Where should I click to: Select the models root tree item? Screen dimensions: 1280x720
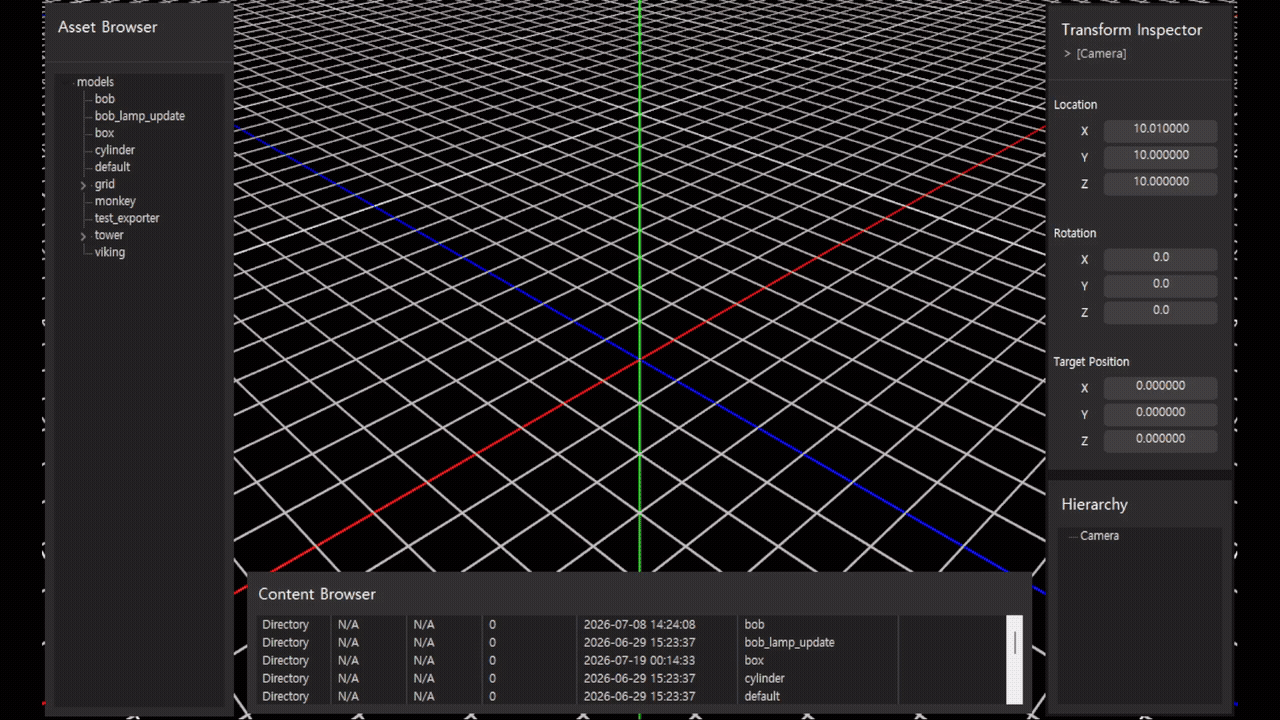pyautogui.click(x=95, y=82)
